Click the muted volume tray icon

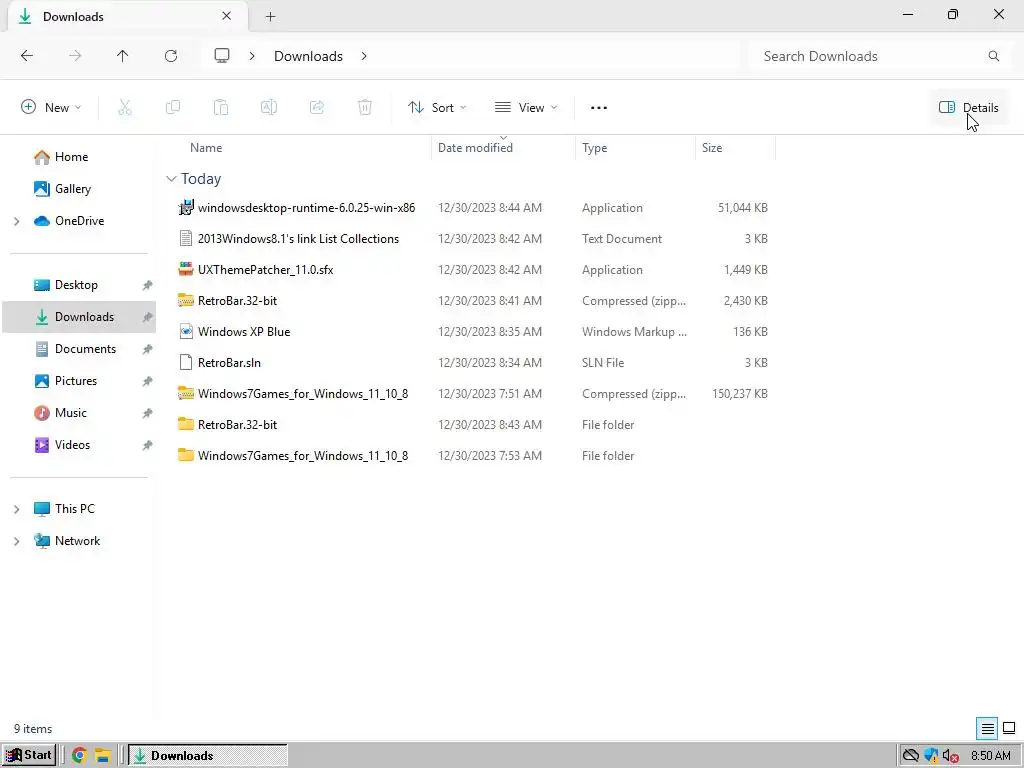click(x=950, y=756)
